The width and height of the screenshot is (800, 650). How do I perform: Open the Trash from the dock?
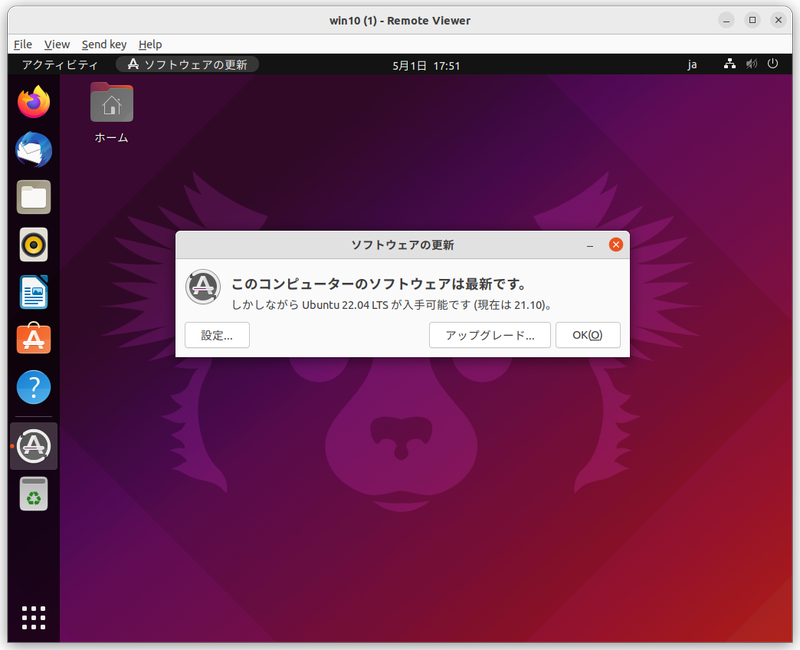33,493
